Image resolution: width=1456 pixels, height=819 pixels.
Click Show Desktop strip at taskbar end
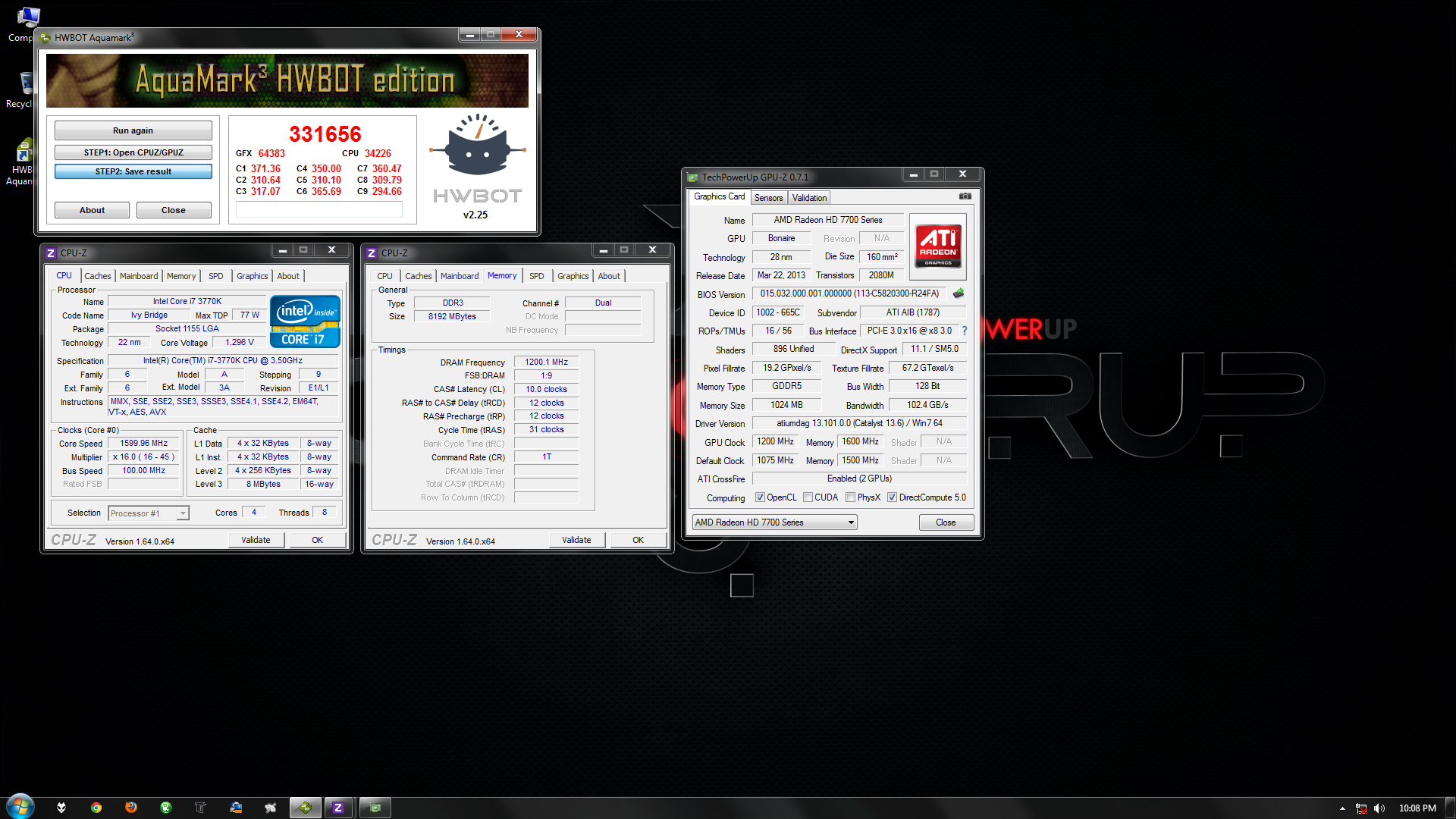point(1451,808)
